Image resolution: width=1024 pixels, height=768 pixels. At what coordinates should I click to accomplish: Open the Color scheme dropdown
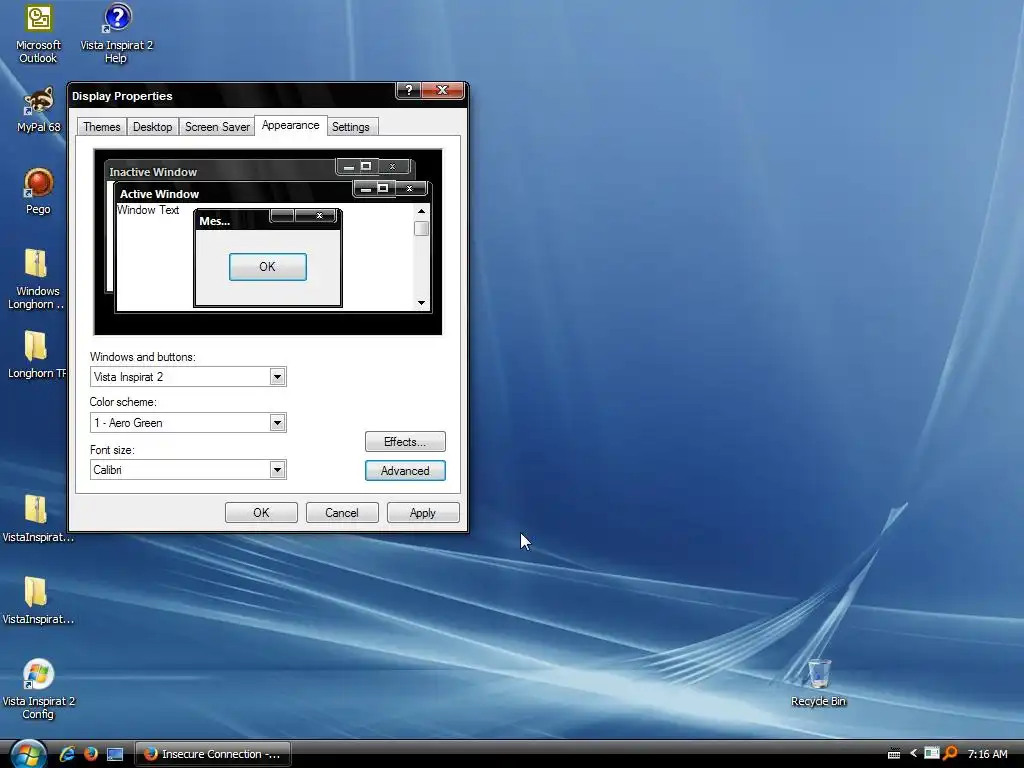tap(188, 423)
